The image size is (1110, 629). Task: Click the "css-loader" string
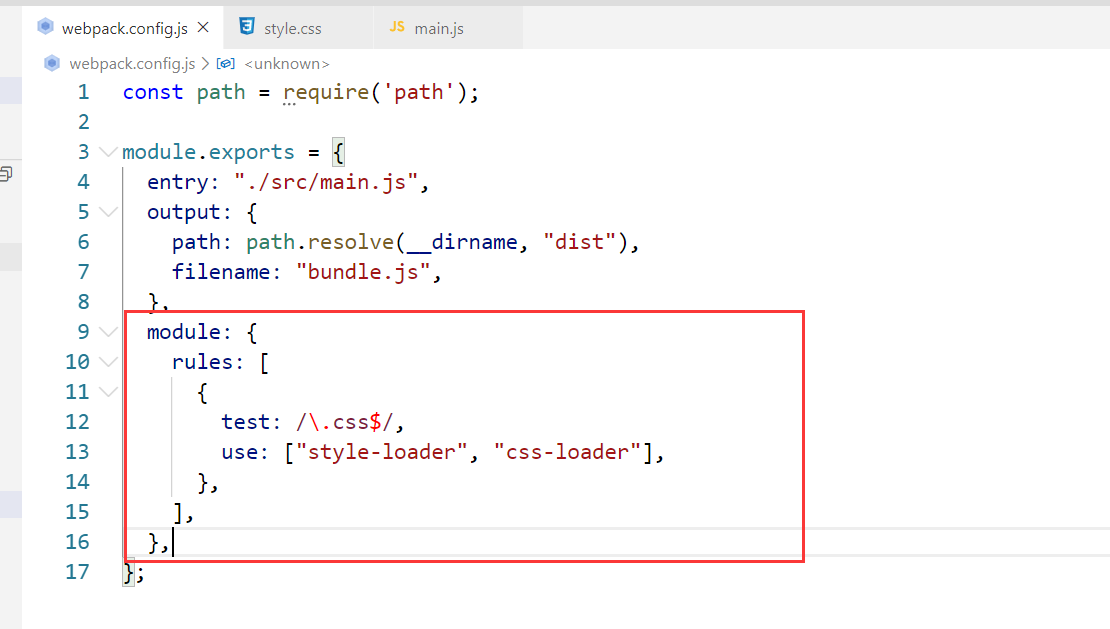tap(567, 451)
